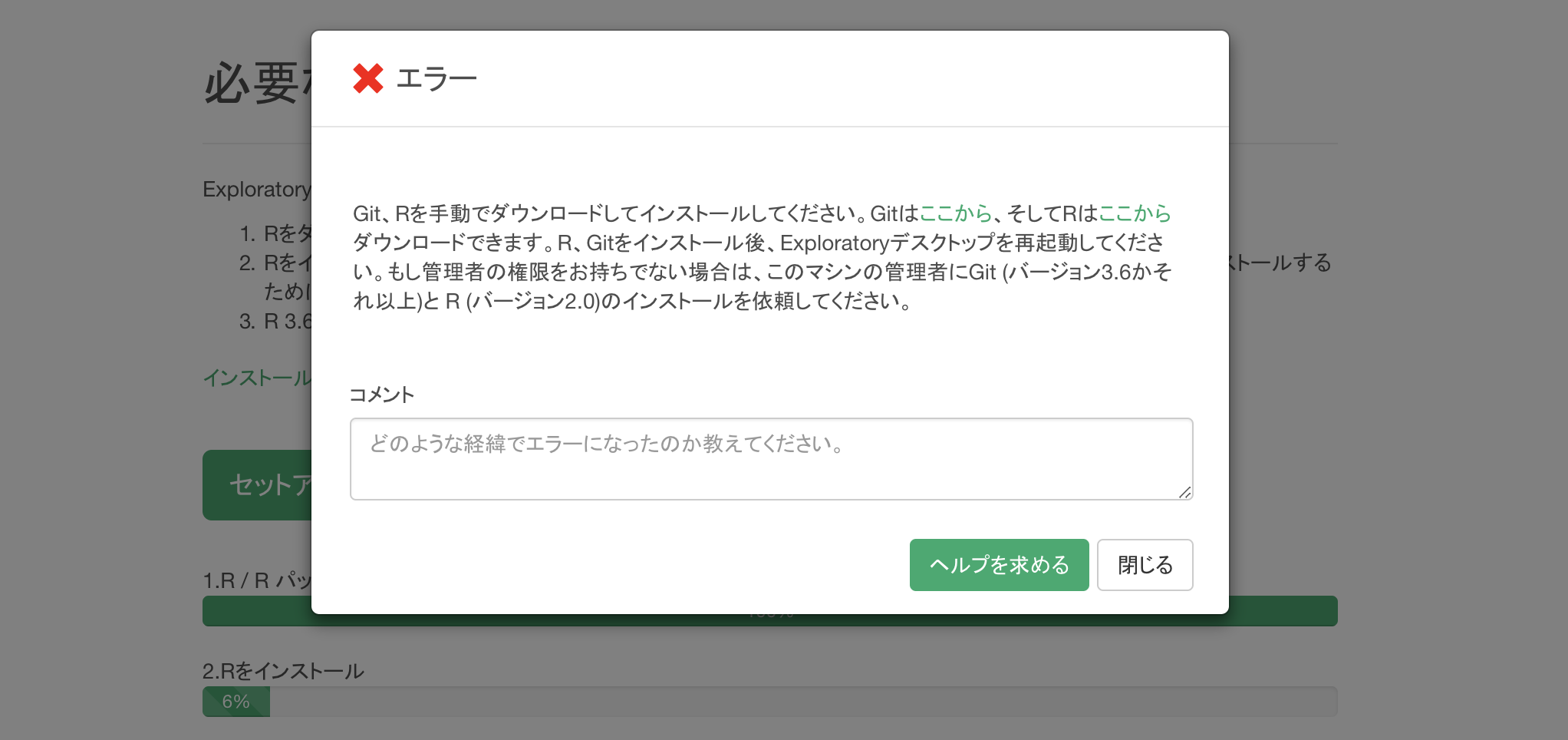This screenshot has height=740, width=1568.
Task: Click the セットアップ button behind the dialog
Action: click(257, 485)
